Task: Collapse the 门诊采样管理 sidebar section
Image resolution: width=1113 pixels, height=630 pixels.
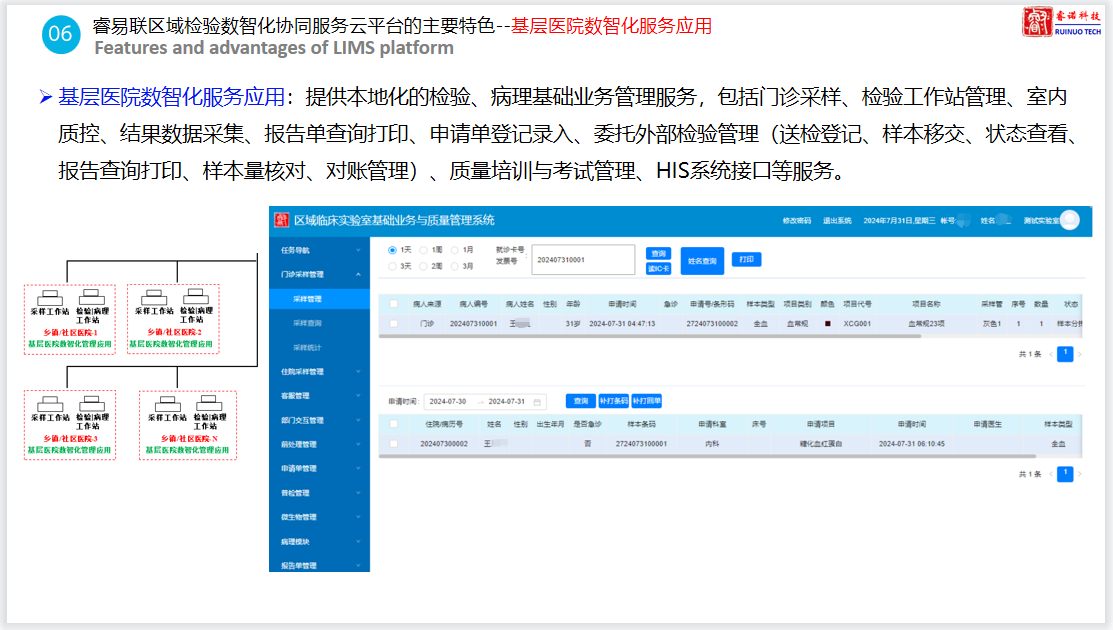Action: click(318, 274)
